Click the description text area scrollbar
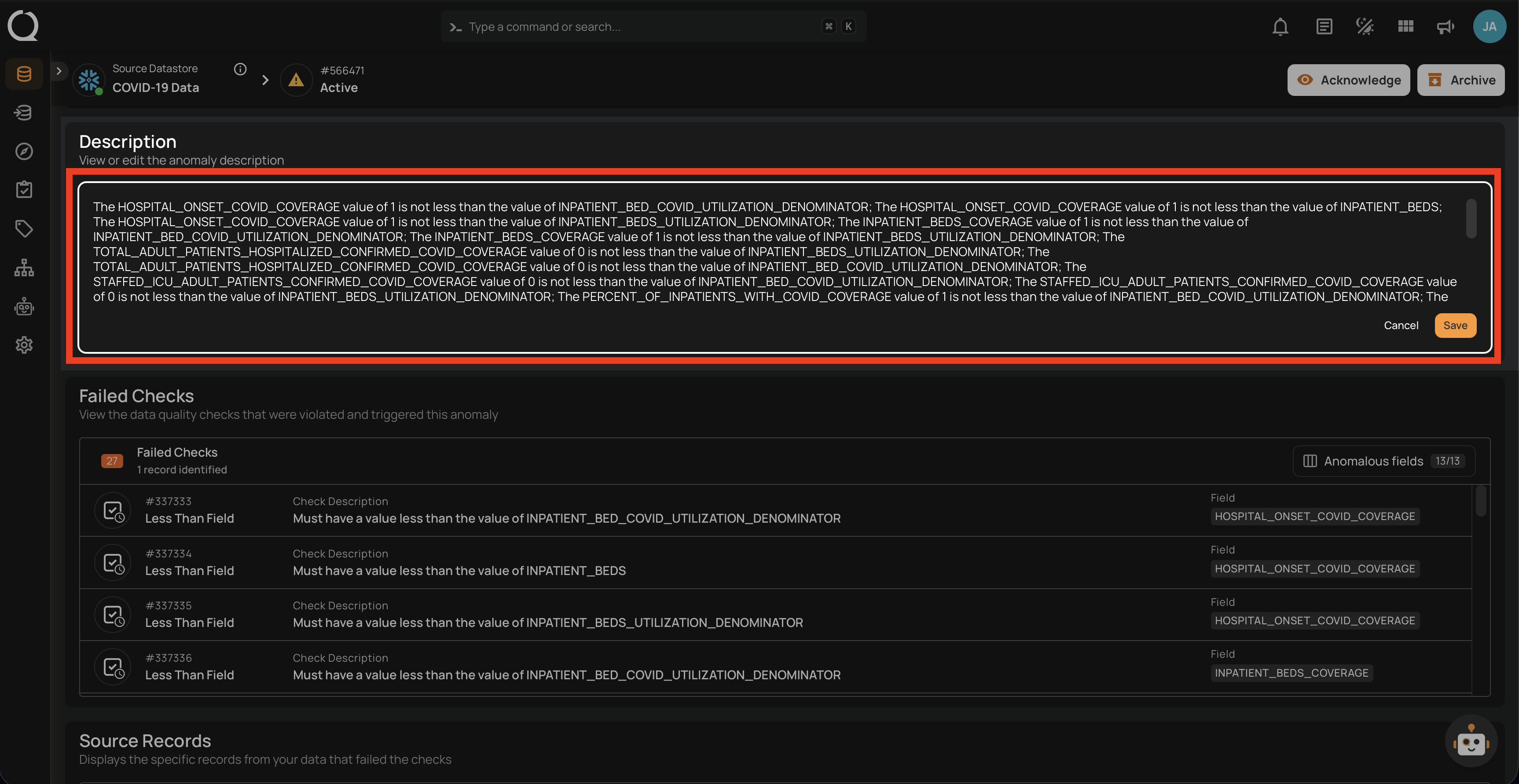This screenshot has width=1519, height=784. tap(1471, 219)
